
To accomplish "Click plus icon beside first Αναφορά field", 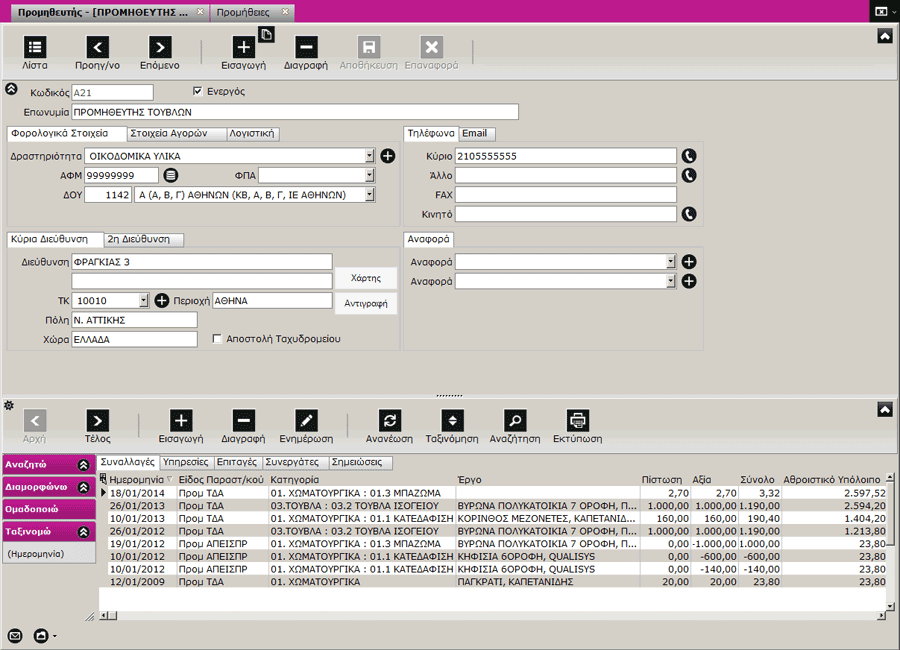I will click(689, 262).
